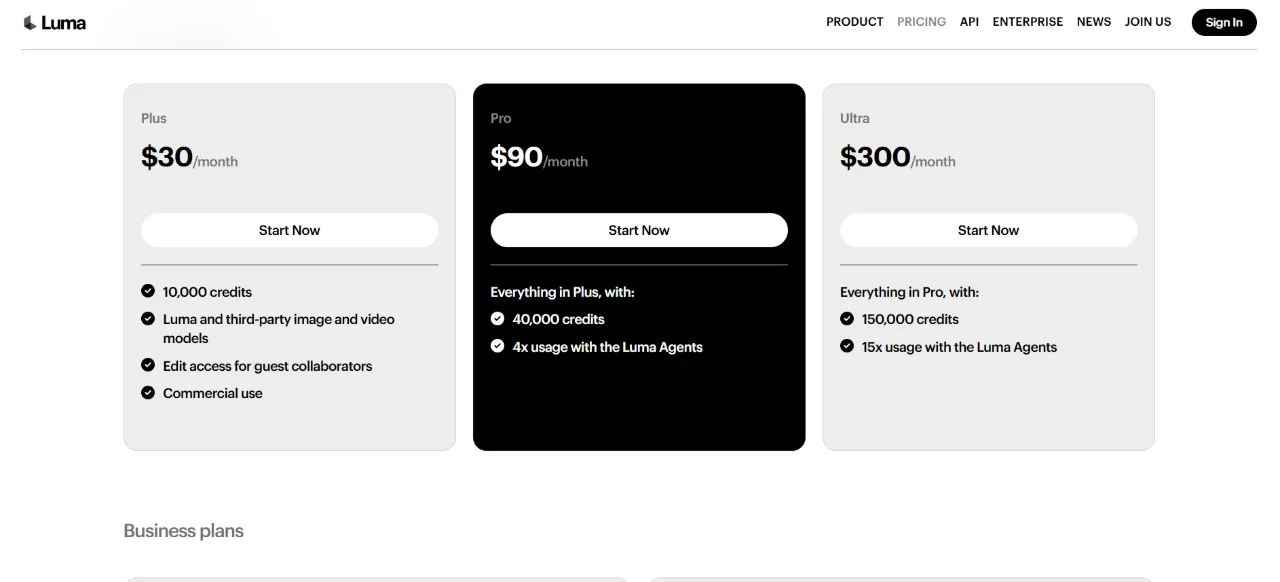Click checkmark beside 4x usage with Luma Agents
The height and width of the screenshot is (582, 1280).
coord(498,346)
